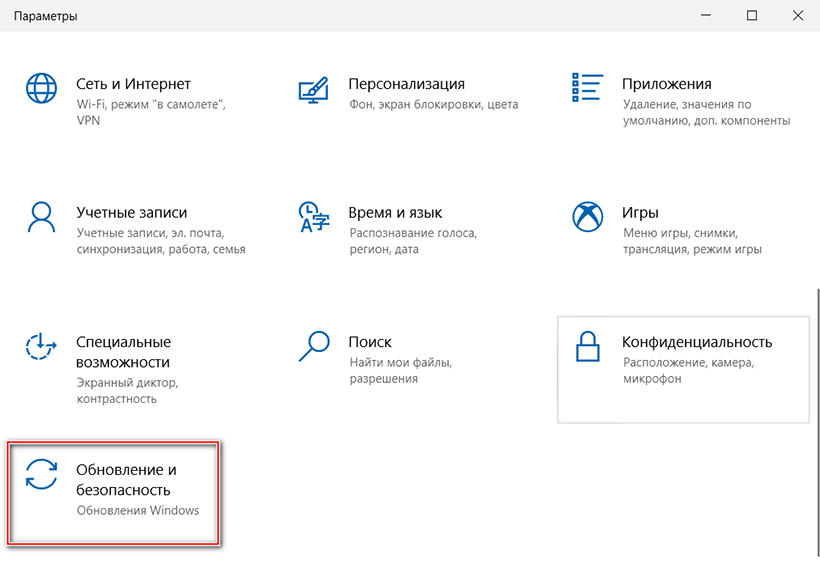Select the Время и язык heading
Viewport: 820px width, 572px height.
pyautogui.click(x=395, y=213)
